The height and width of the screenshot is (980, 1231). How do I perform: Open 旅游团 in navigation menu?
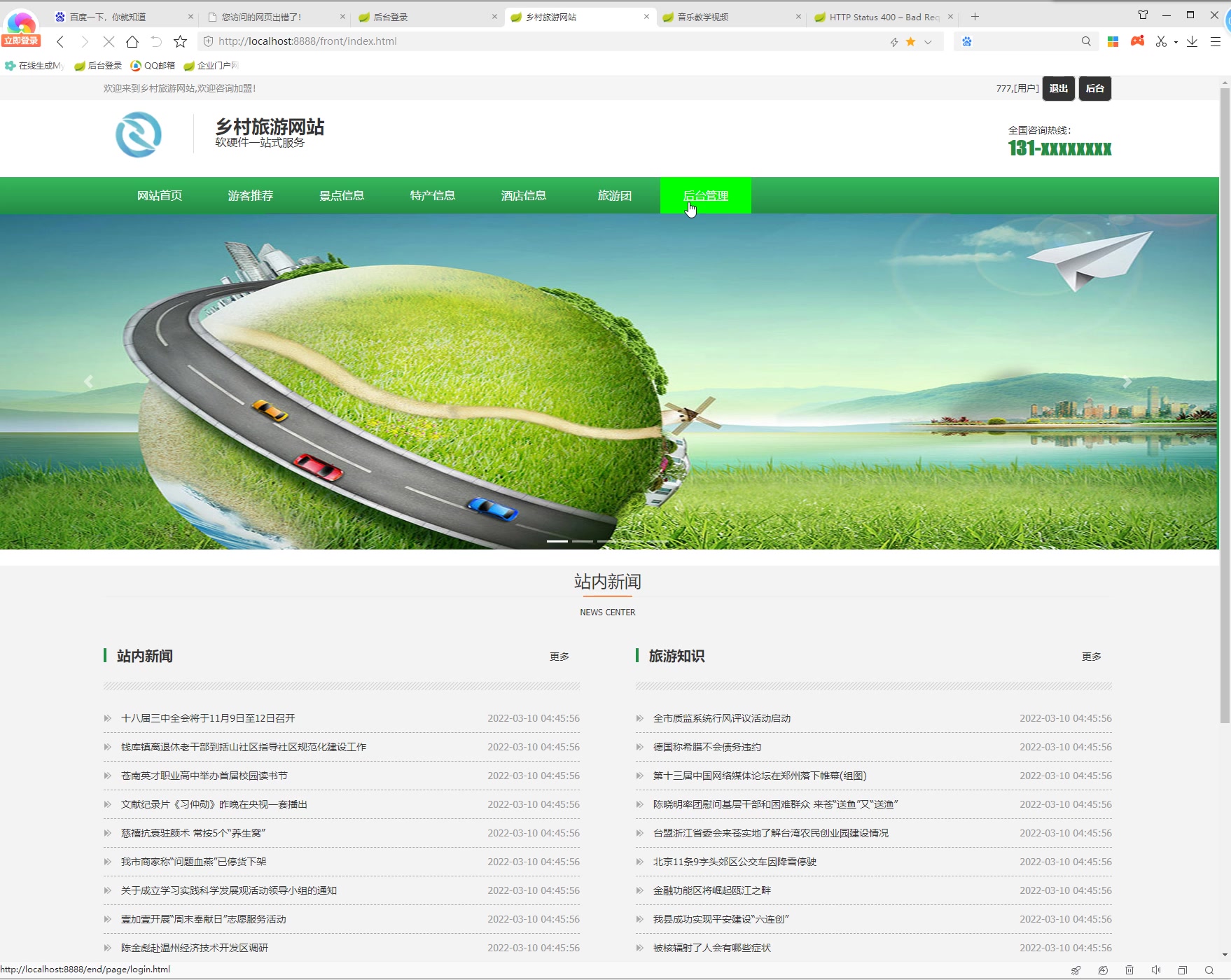(615, 196)
